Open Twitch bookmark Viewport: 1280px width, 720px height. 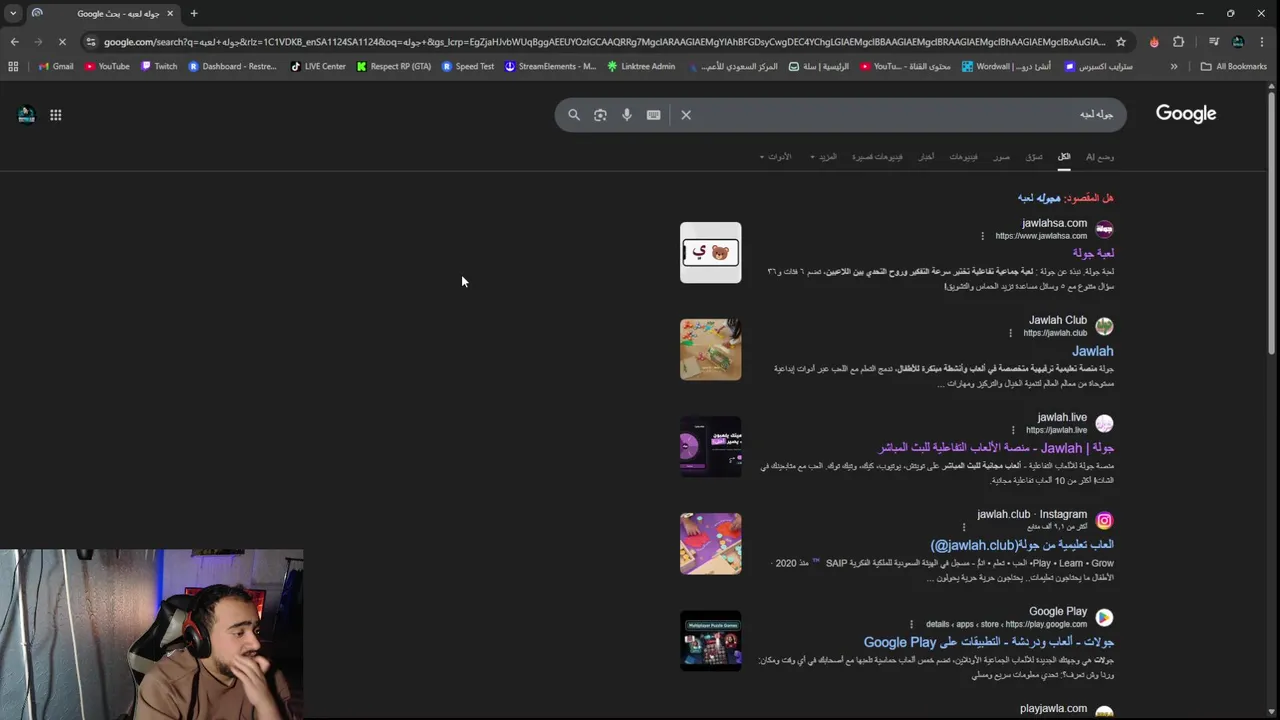click(x=159, y=66)
